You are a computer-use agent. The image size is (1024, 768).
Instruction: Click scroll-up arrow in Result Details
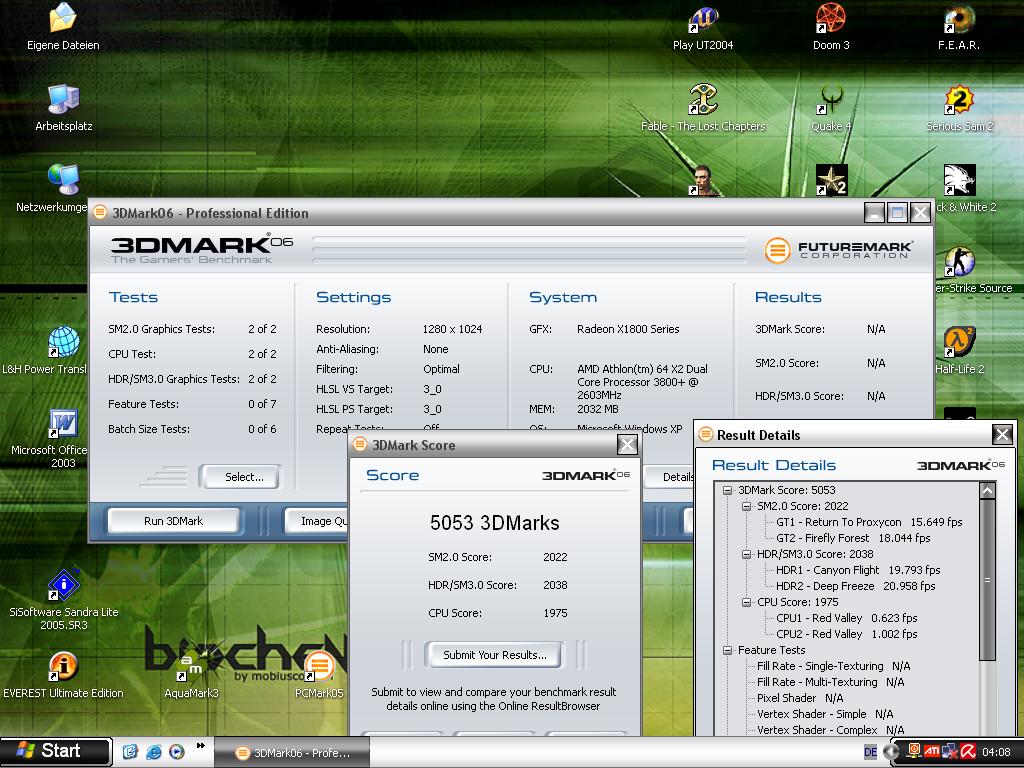(987, 490)
